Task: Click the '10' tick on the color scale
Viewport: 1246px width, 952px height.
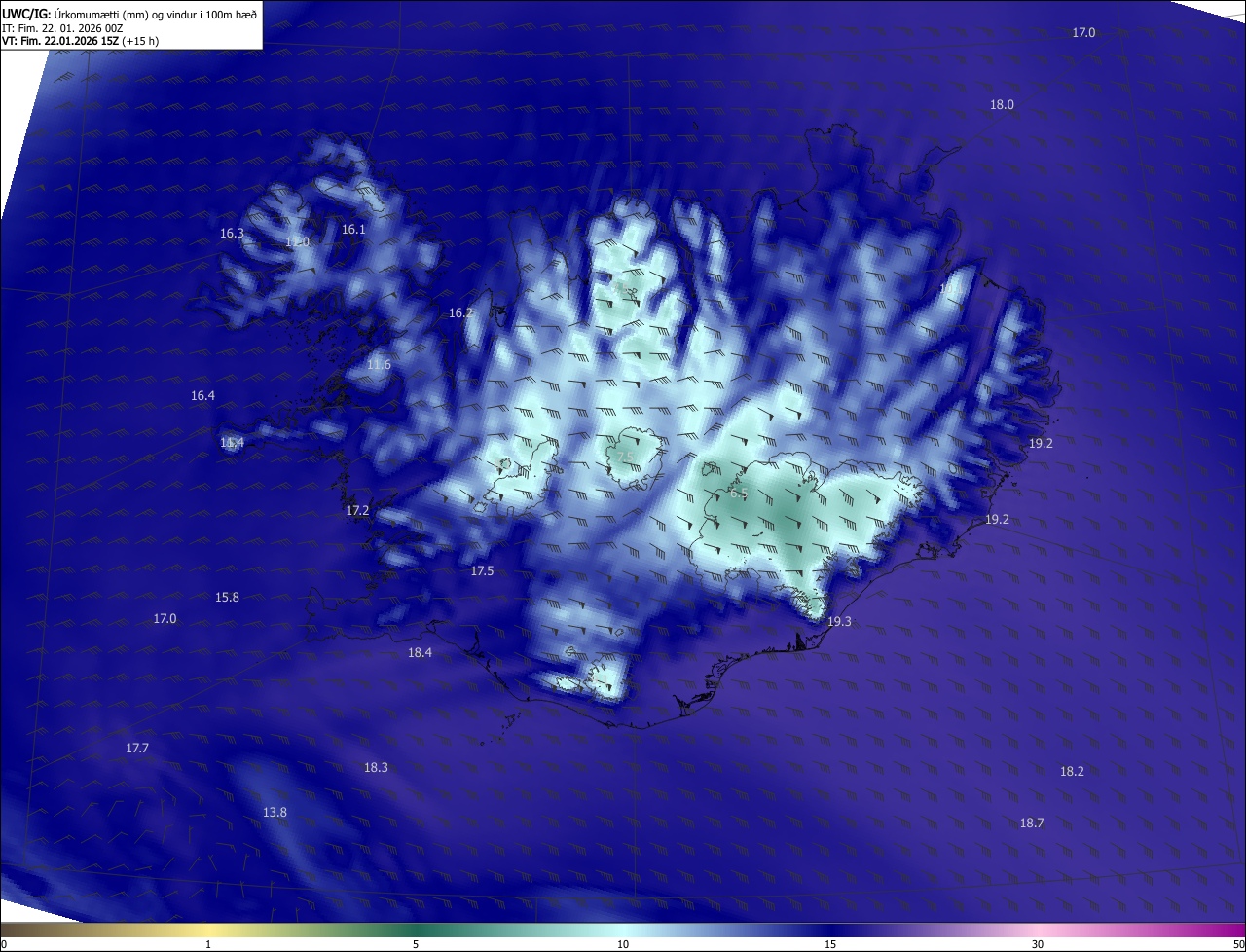Action: (x=623, y=944)
